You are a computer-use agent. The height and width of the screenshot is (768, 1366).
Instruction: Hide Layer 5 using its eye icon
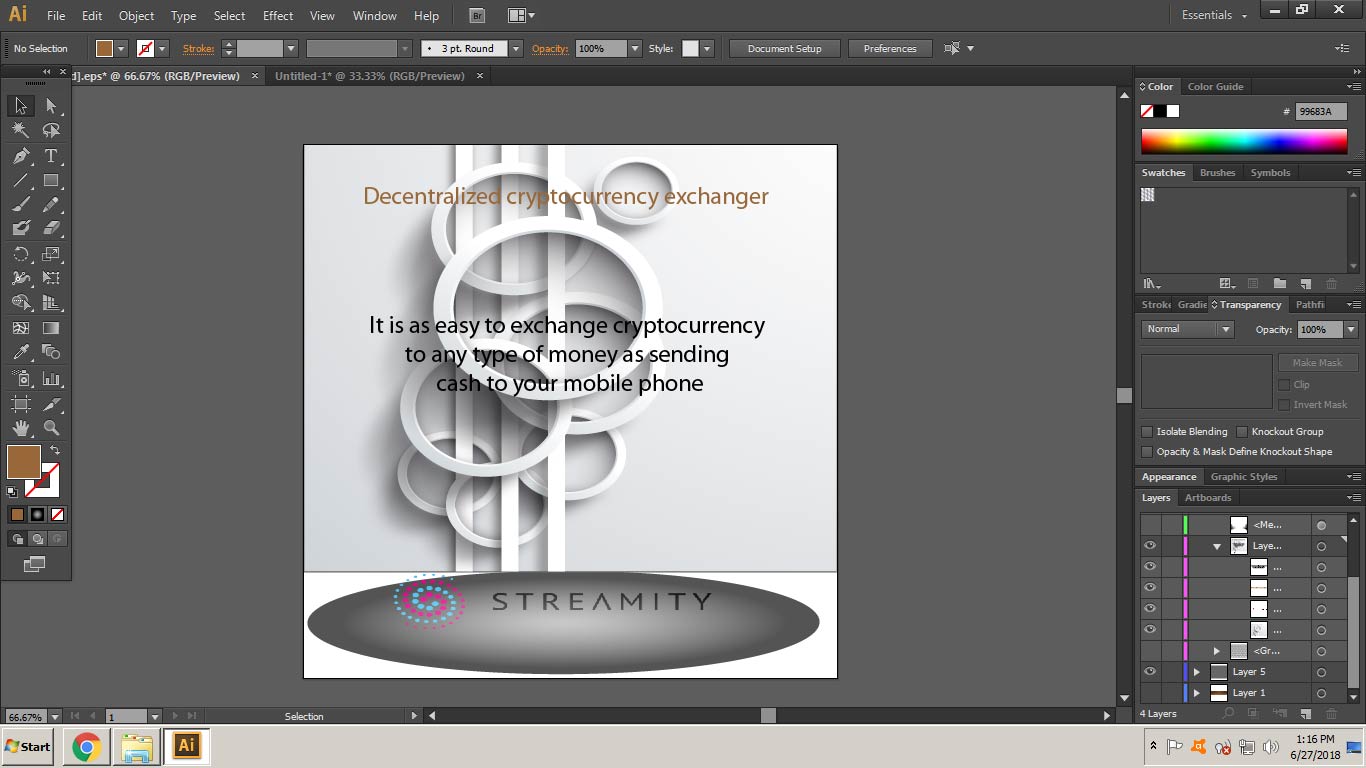coord(1150,672)
